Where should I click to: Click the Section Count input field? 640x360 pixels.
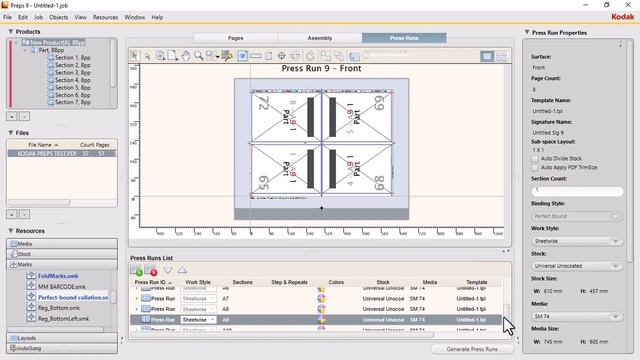577,191
